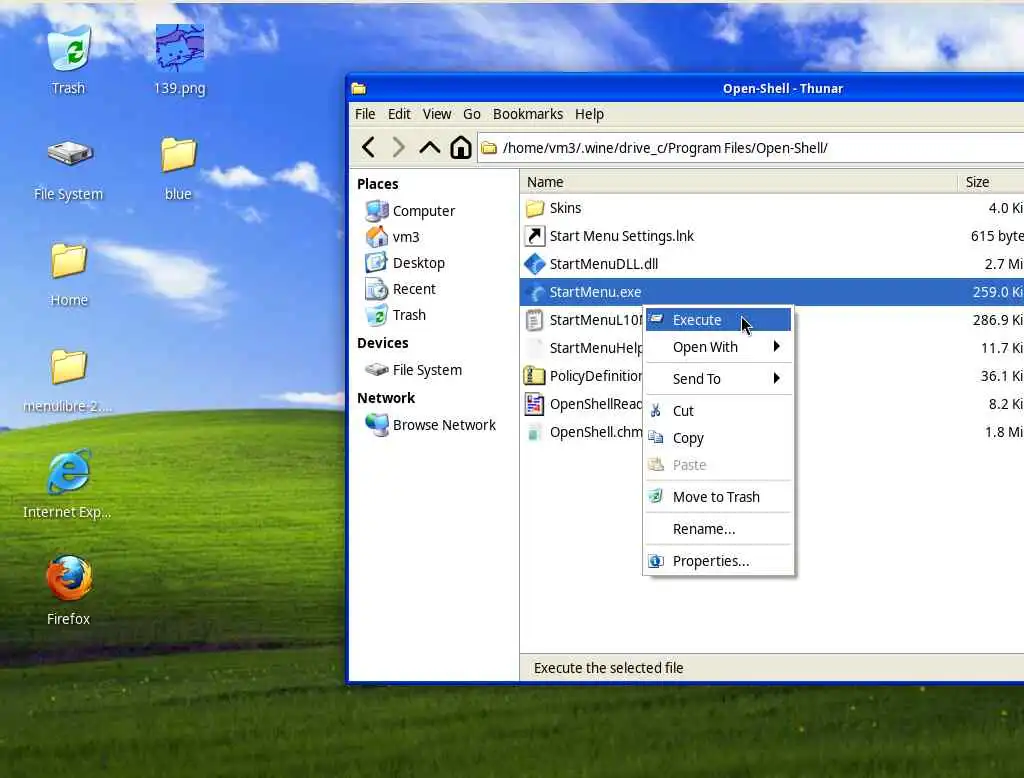Go to home folder via house icon
Screen dimensions: 1024x778
460,148
